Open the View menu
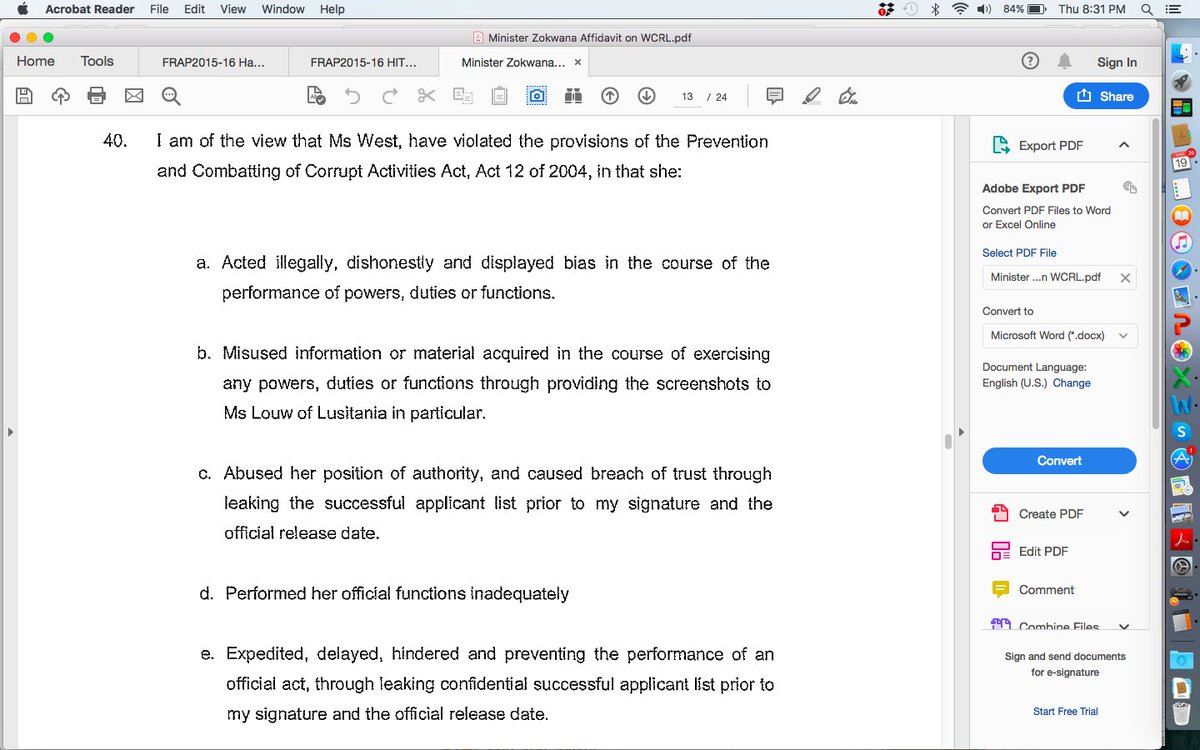The image size is (1200, 750). pyautogui.click(x=233, y=9)
